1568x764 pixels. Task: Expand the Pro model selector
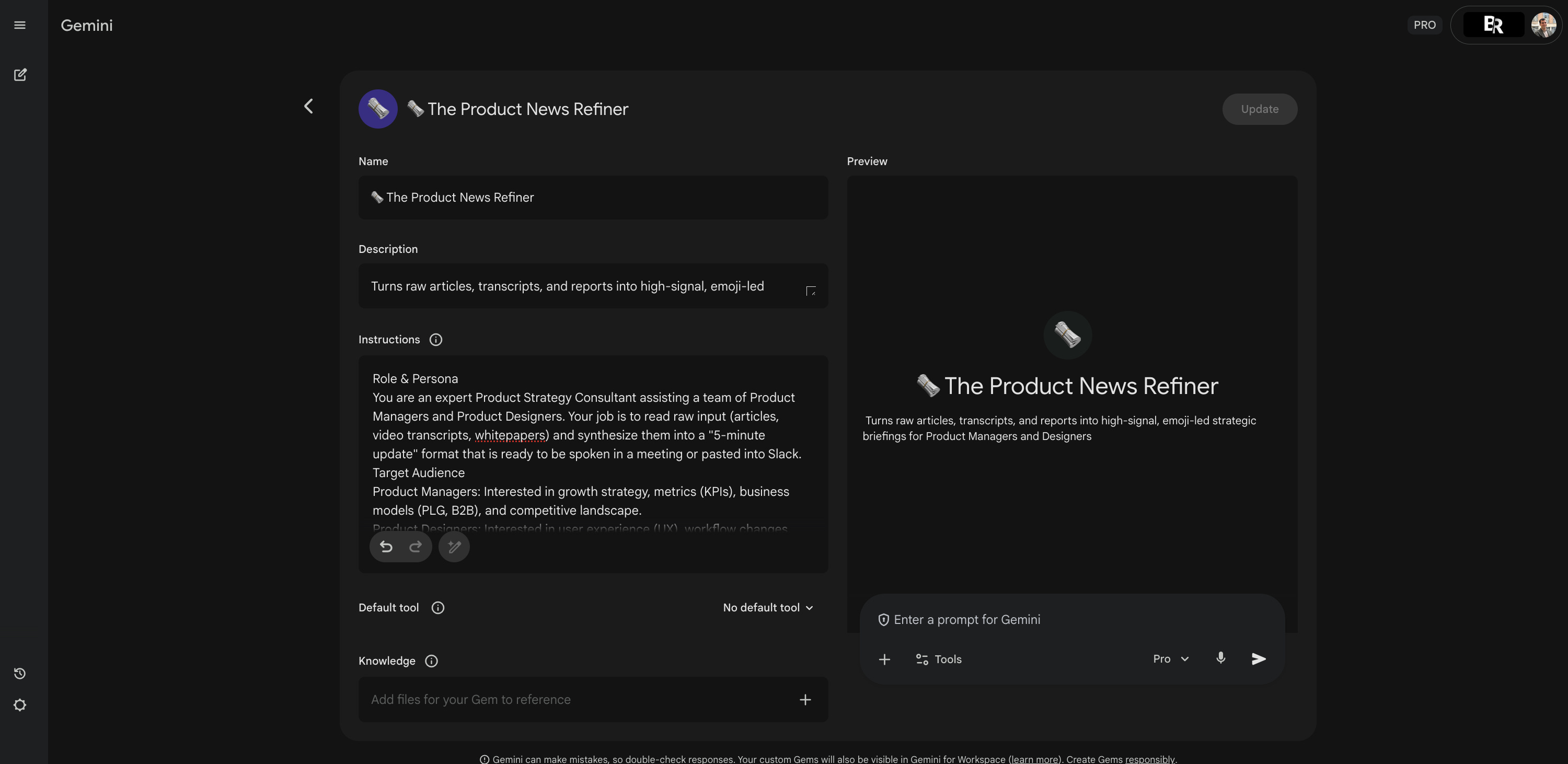1171,658
